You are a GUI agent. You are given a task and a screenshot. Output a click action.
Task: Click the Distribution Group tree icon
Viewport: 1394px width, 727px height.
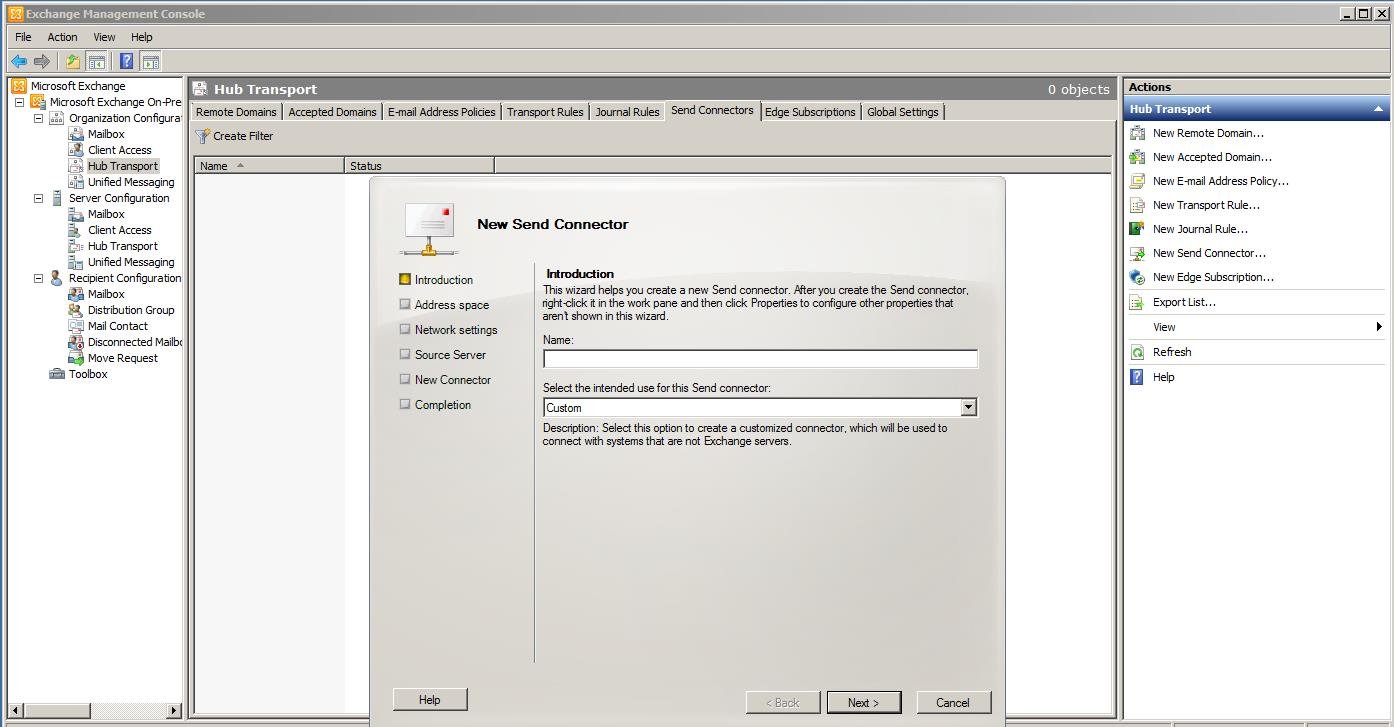76,310
